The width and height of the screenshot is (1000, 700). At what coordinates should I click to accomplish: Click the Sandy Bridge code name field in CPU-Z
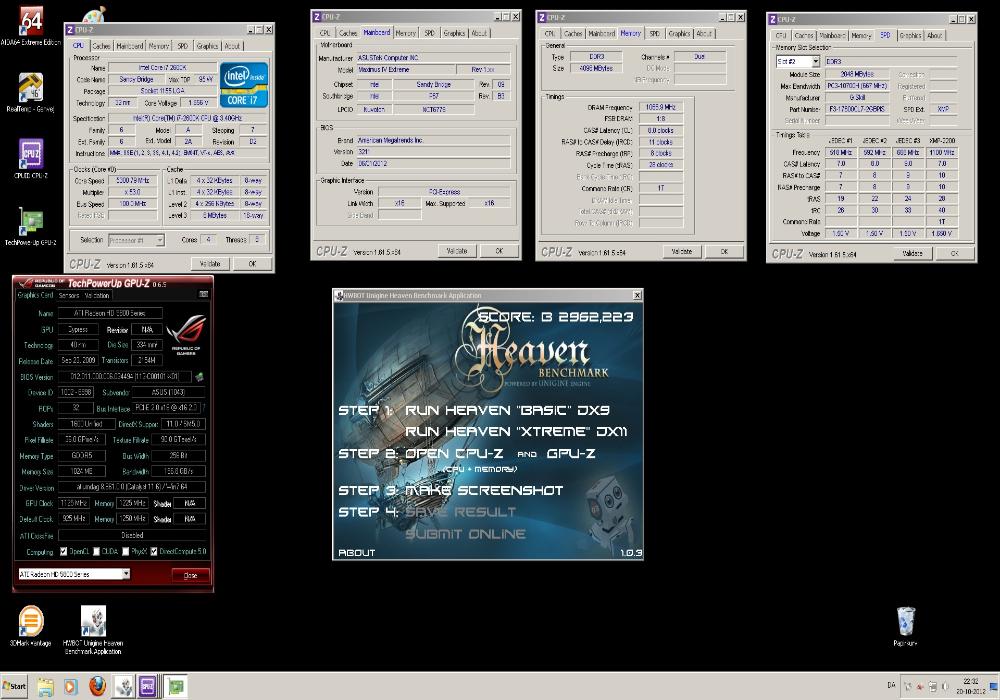coord(136,79)
